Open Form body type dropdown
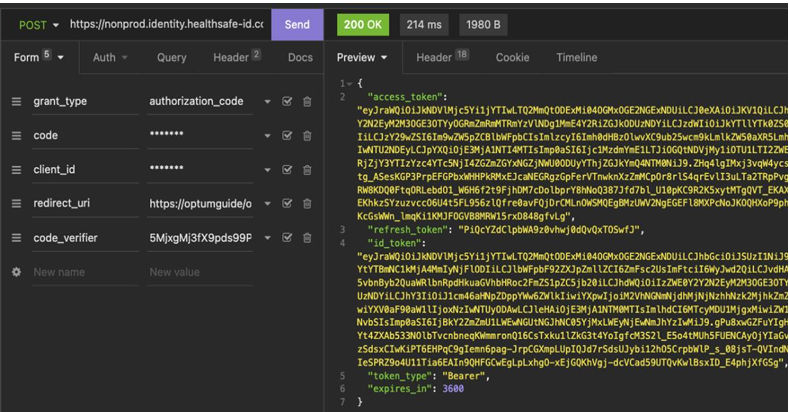Screen dimensions: 789x412 pos(39,57)
